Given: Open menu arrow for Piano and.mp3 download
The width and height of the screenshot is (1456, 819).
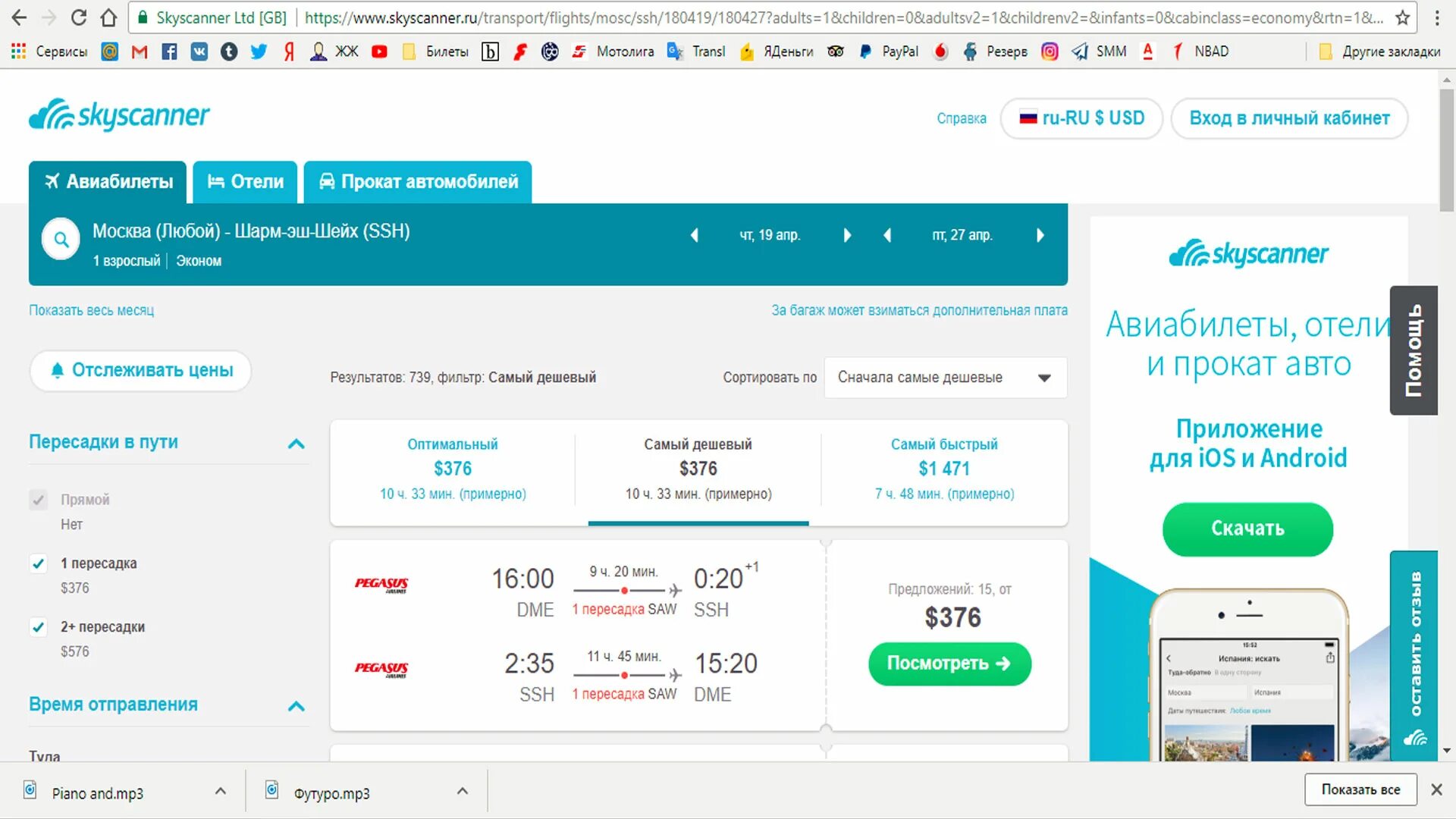Looking at the screenshot, I should tap(221, 791).
